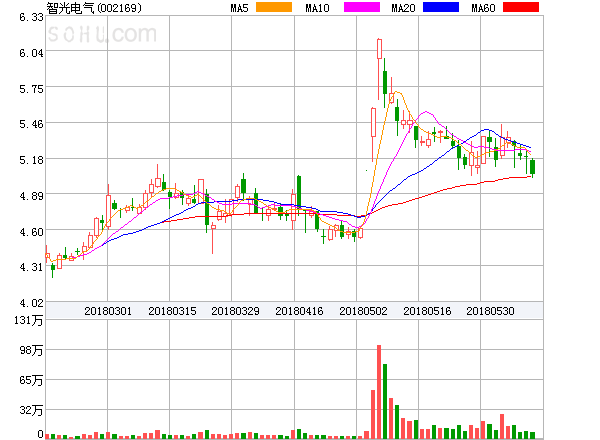
Task: Click the tallest red volume bar
Action: pyautogui.click(x=379, y=392)
